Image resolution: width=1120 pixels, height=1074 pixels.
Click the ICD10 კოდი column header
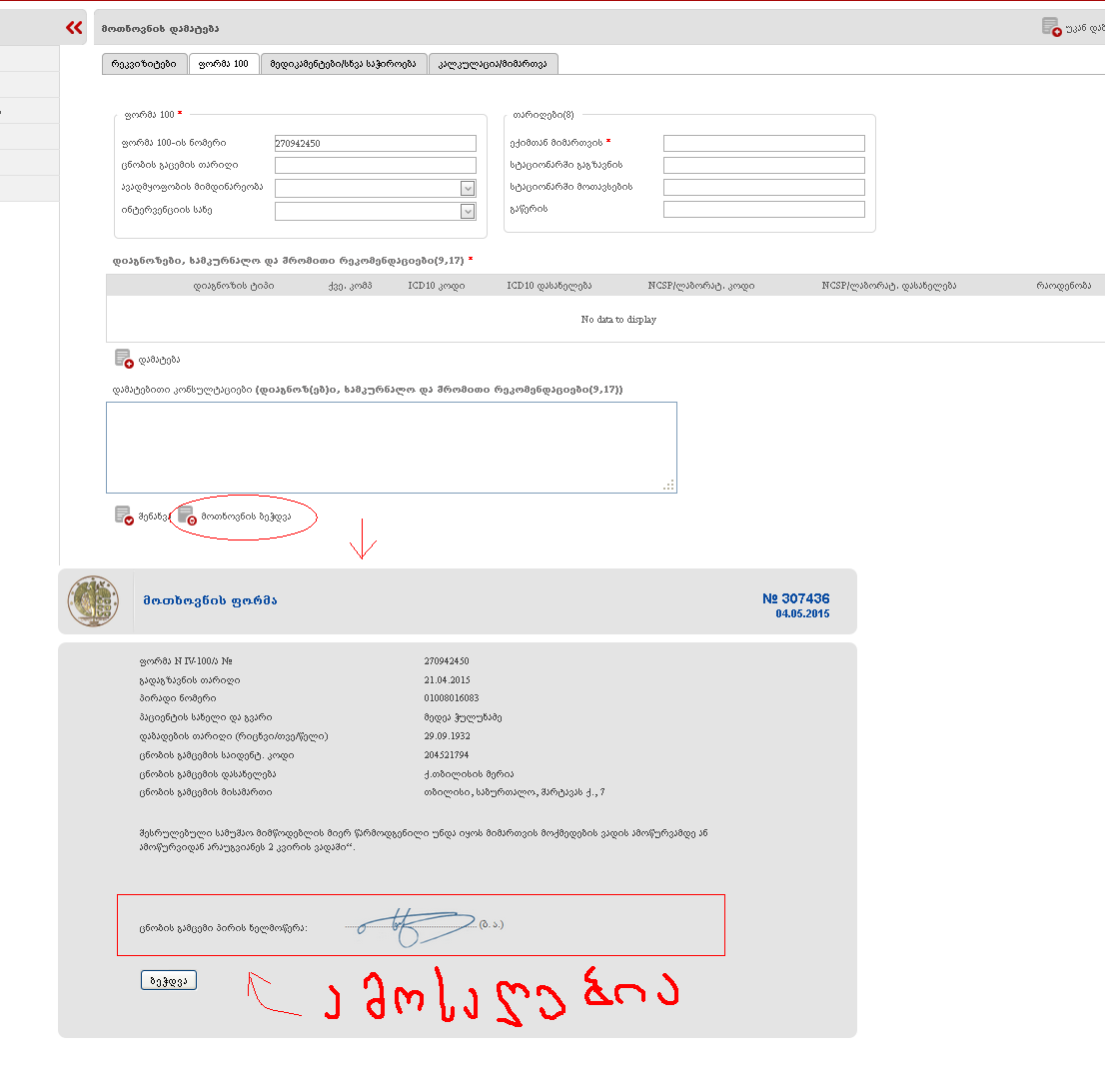437,286
